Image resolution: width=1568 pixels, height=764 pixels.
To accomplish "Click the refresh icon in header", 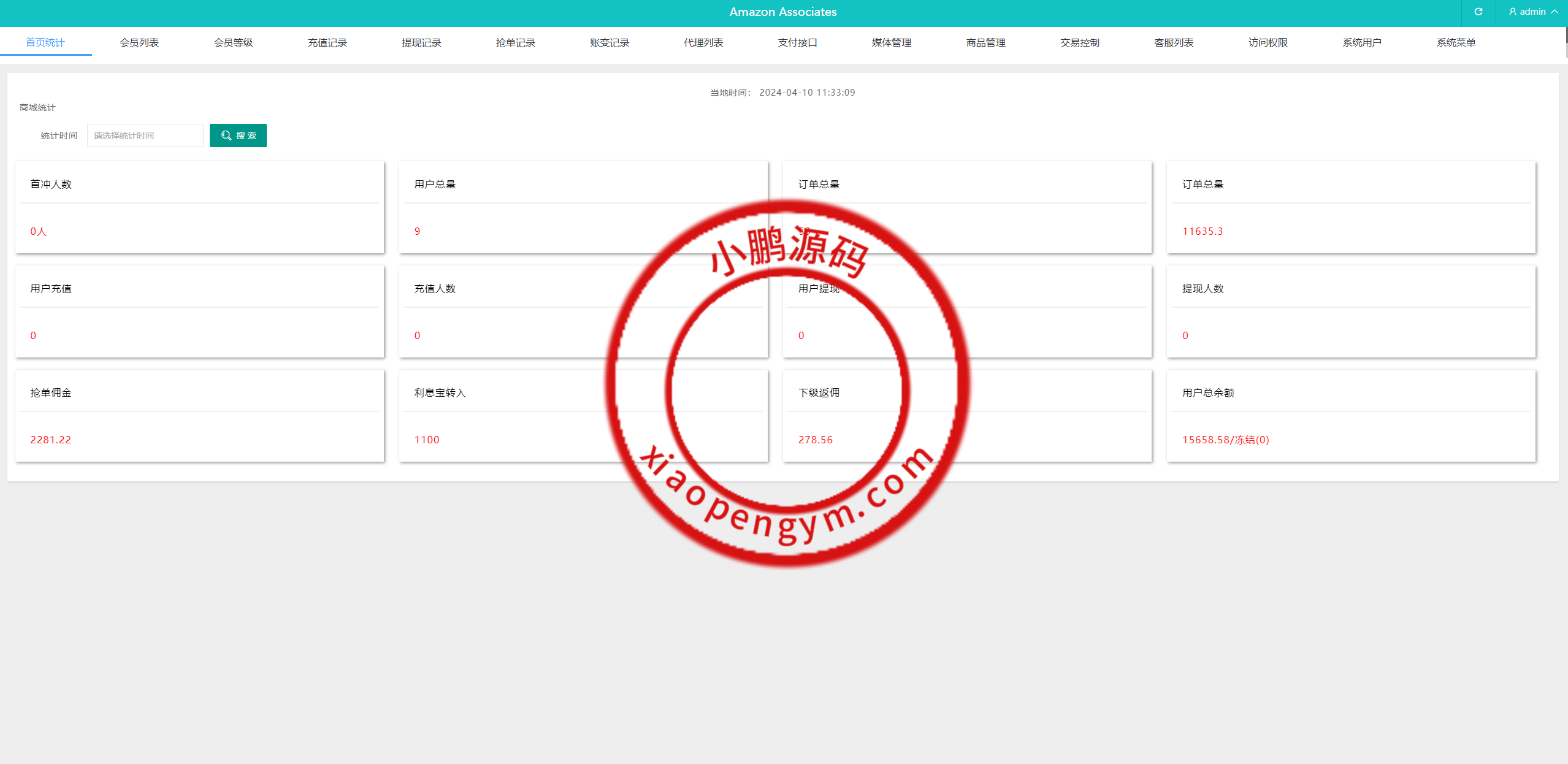I will pyautogui.click(x=1478, y=12).
